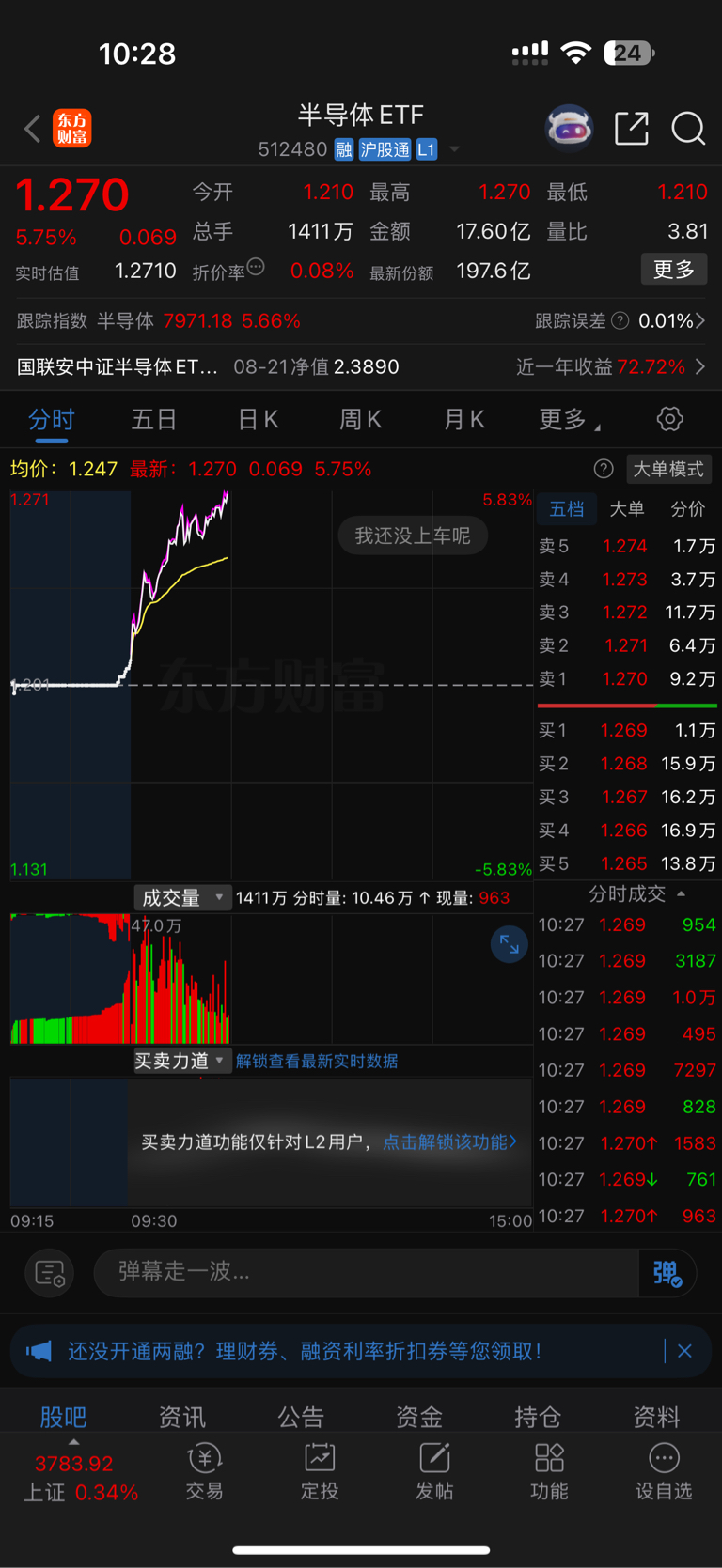Tap the 我还没上车呢 barrage bubble
This screenshot has height=1568, width=722.
click(x=413, y=536)
